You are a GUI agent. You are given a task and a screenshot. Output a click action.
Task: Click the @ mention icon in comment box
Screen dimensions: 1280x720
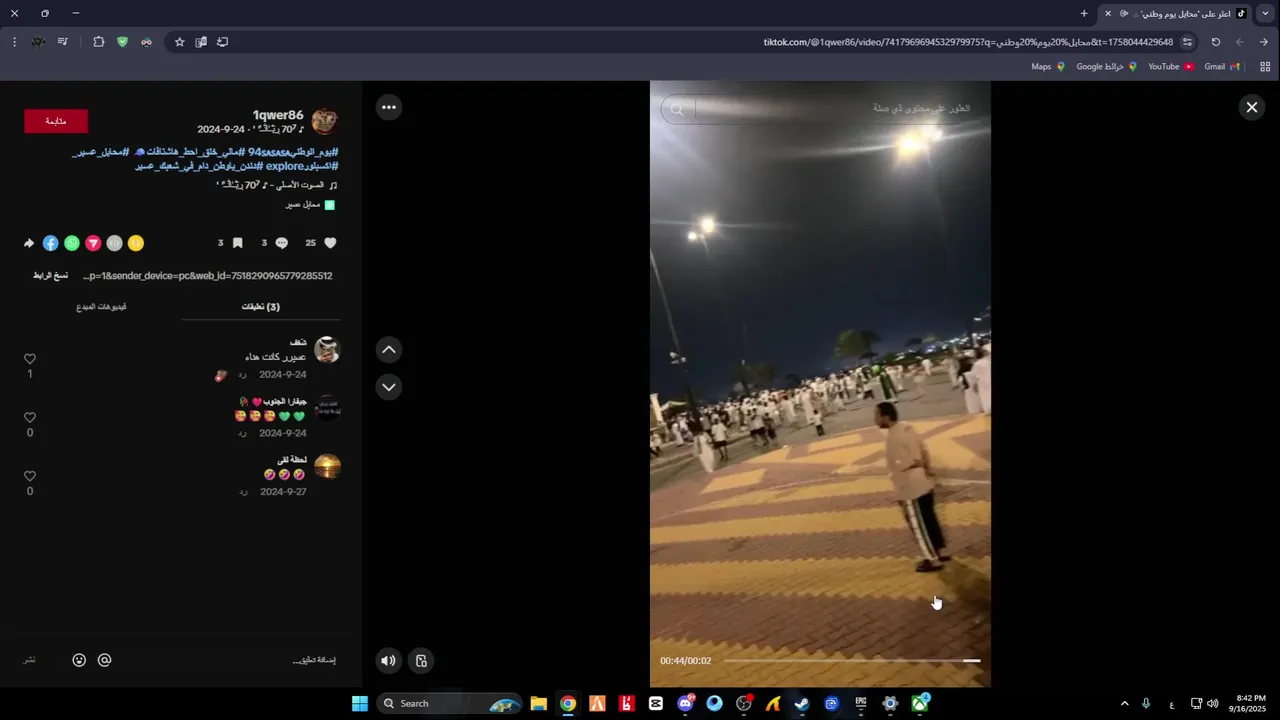104,660
